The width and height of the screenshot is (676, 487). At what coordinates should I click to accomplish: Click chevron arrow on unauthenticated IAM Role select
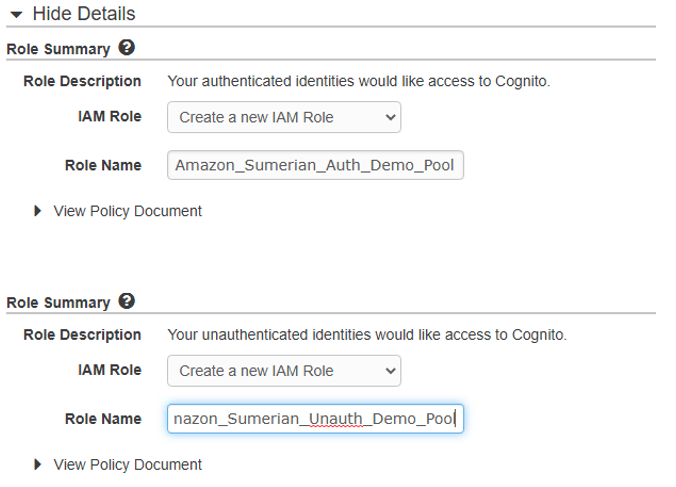tap(389, 371)
